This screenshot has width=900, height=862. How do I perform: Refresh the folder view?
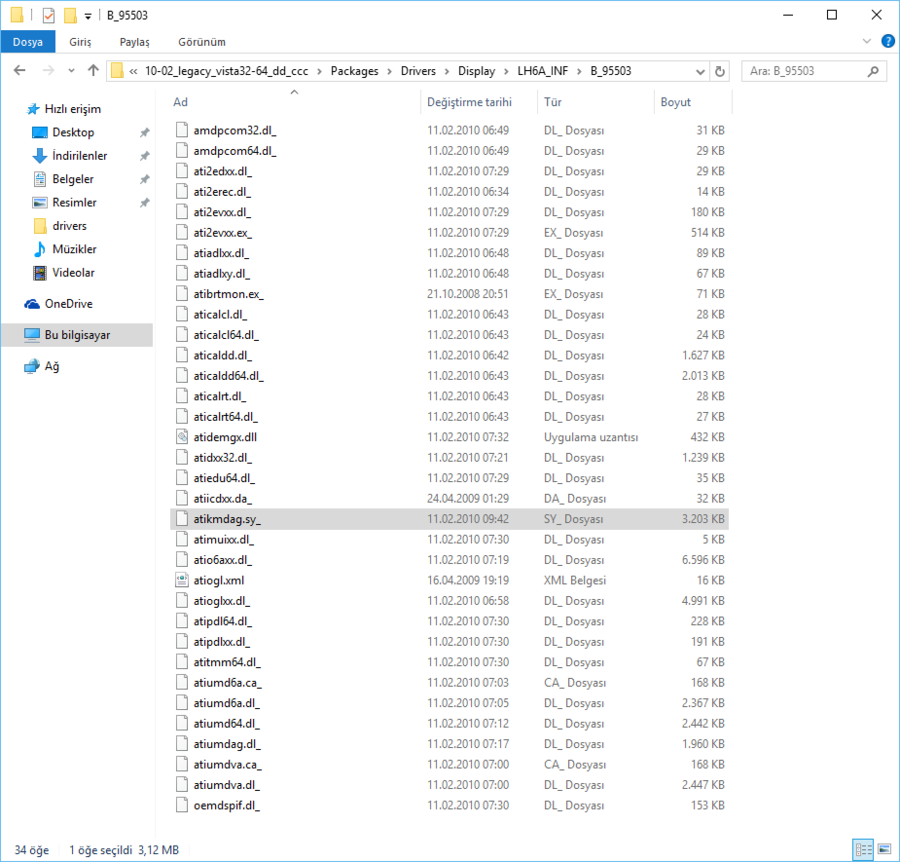pyautogui.click(x=720, y=72)
